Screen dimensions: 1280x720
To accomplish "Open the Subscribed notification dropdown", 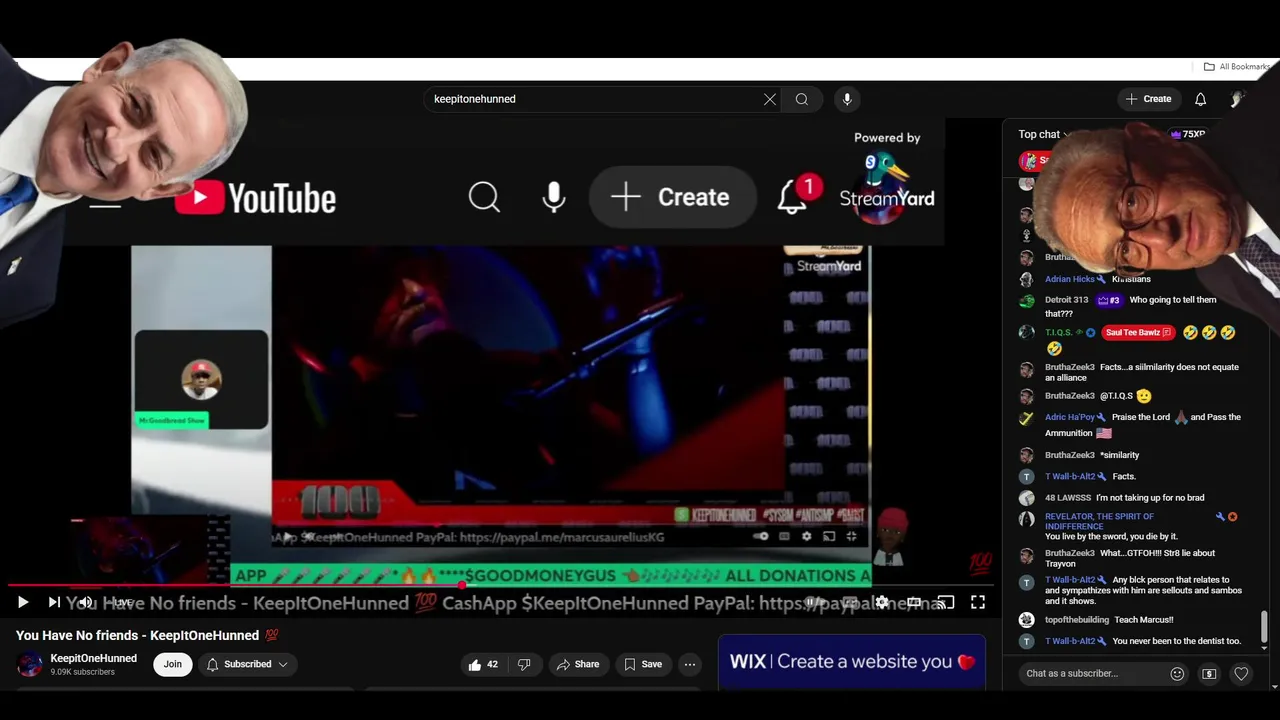I will [x=247, y=664].
